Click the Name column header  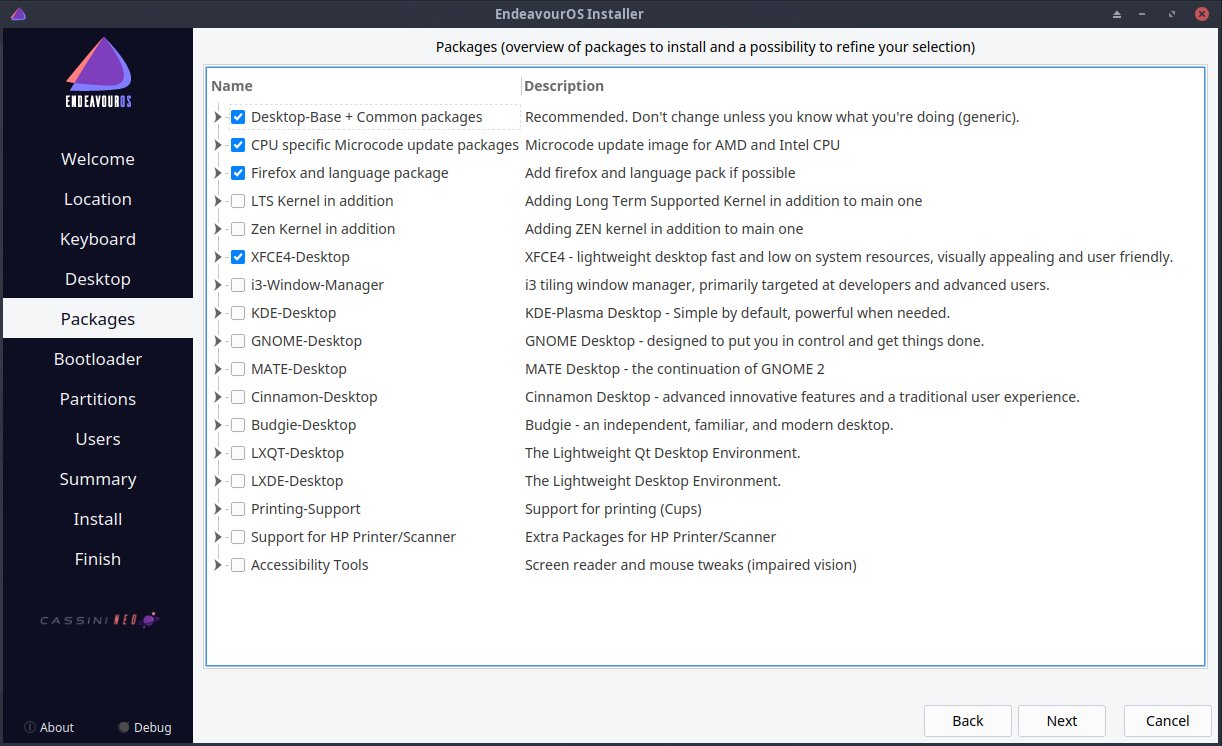coord(232,86)
